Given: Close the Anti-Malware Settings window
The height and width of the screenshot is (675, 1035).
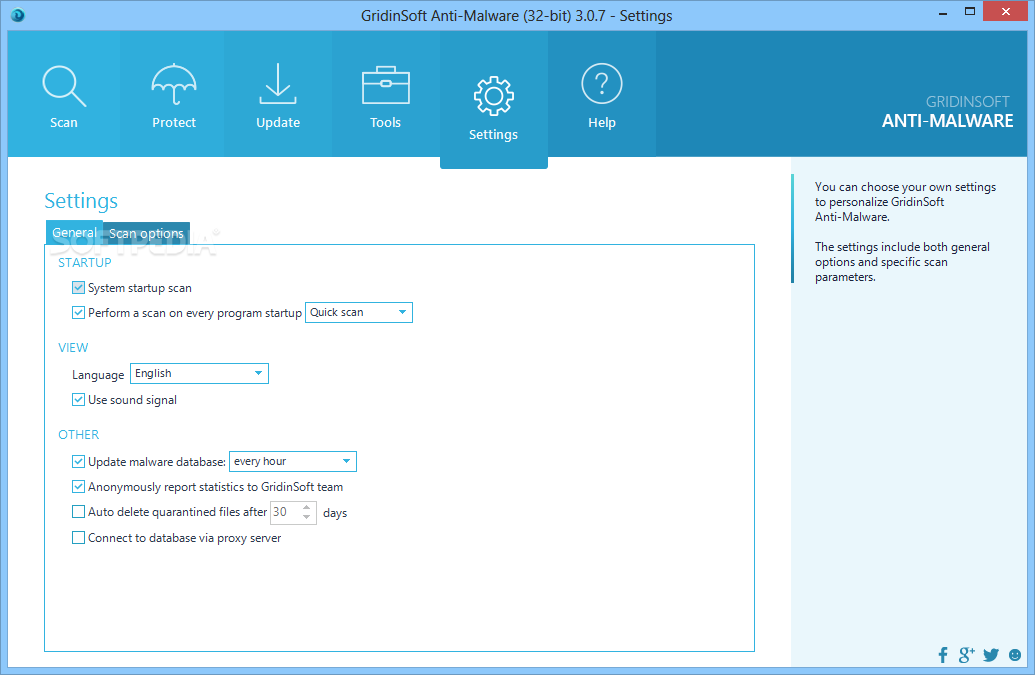Looking at the screenshot, I should (x=1005, y=11).
